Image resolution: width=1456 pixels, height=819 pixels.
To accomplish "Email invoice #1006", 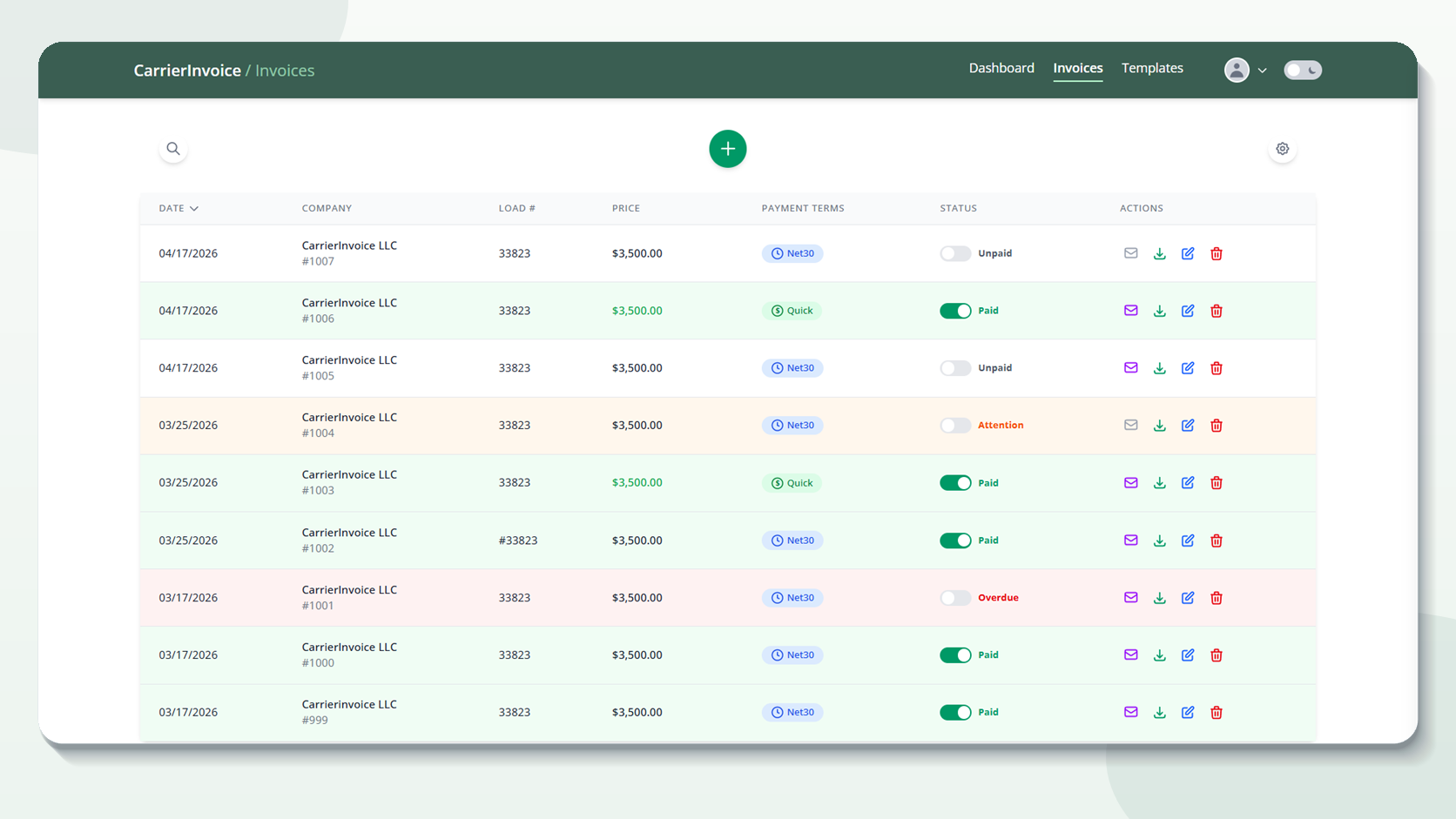I will pos(1131,311).
